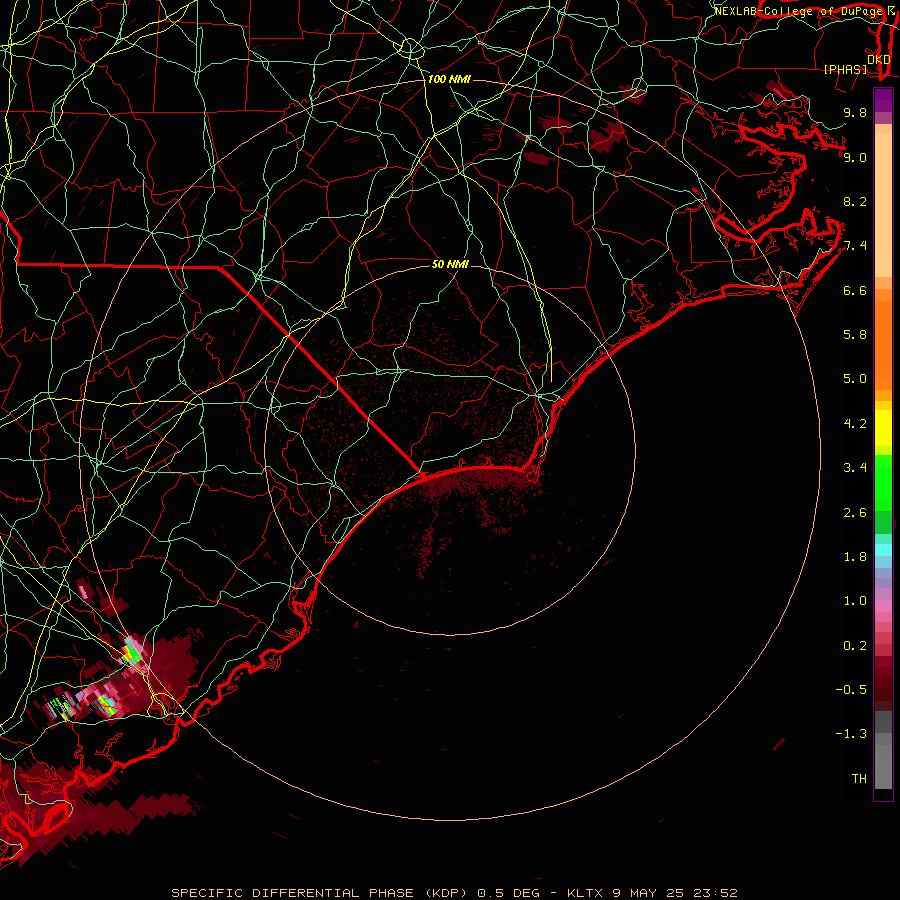
Task: Click the "DKD" label near the top right
Action: (x=879, y=60)
